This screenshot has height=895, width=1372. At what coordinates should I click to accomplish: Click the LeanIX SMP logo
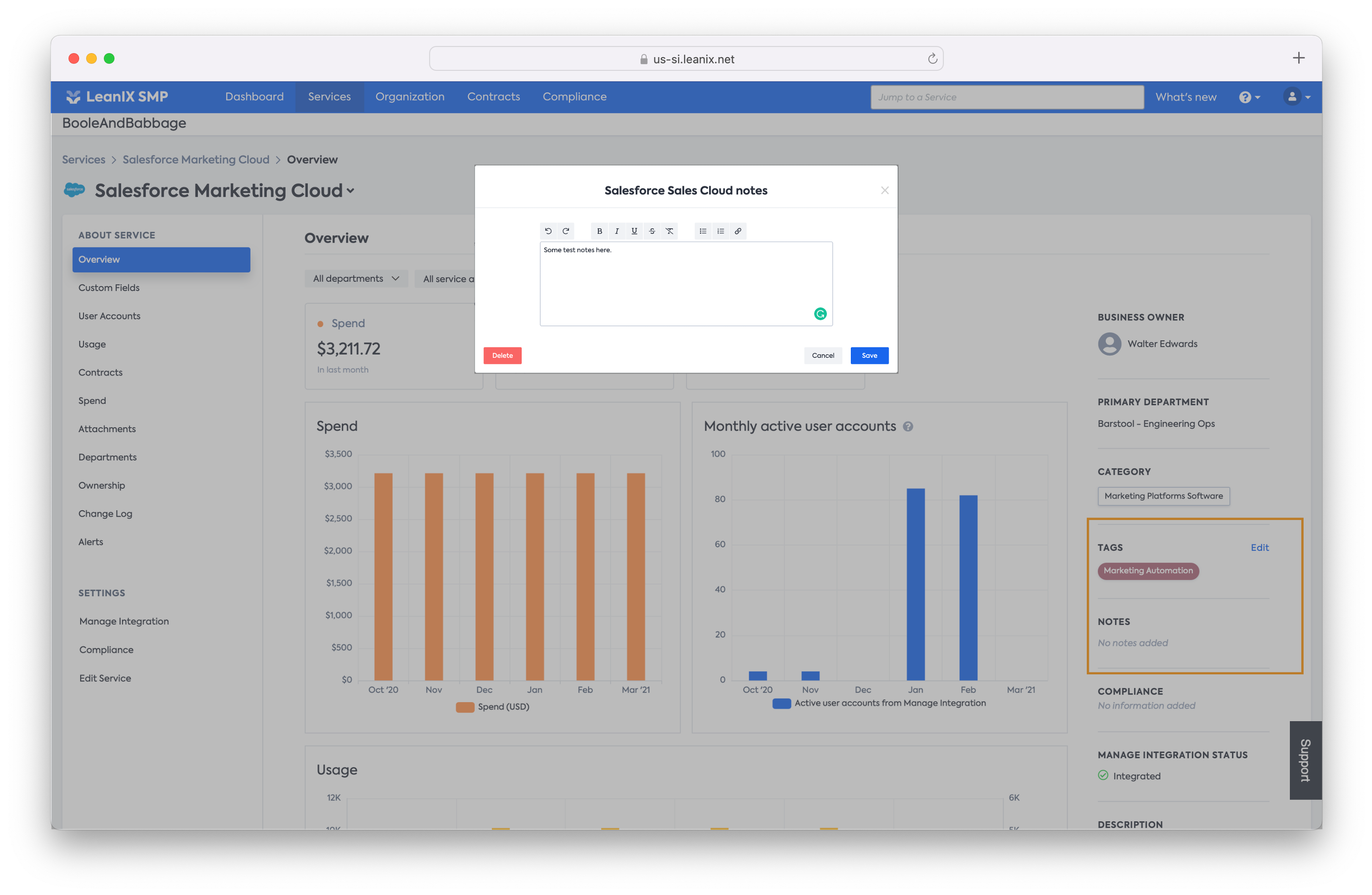coord(117,97)
